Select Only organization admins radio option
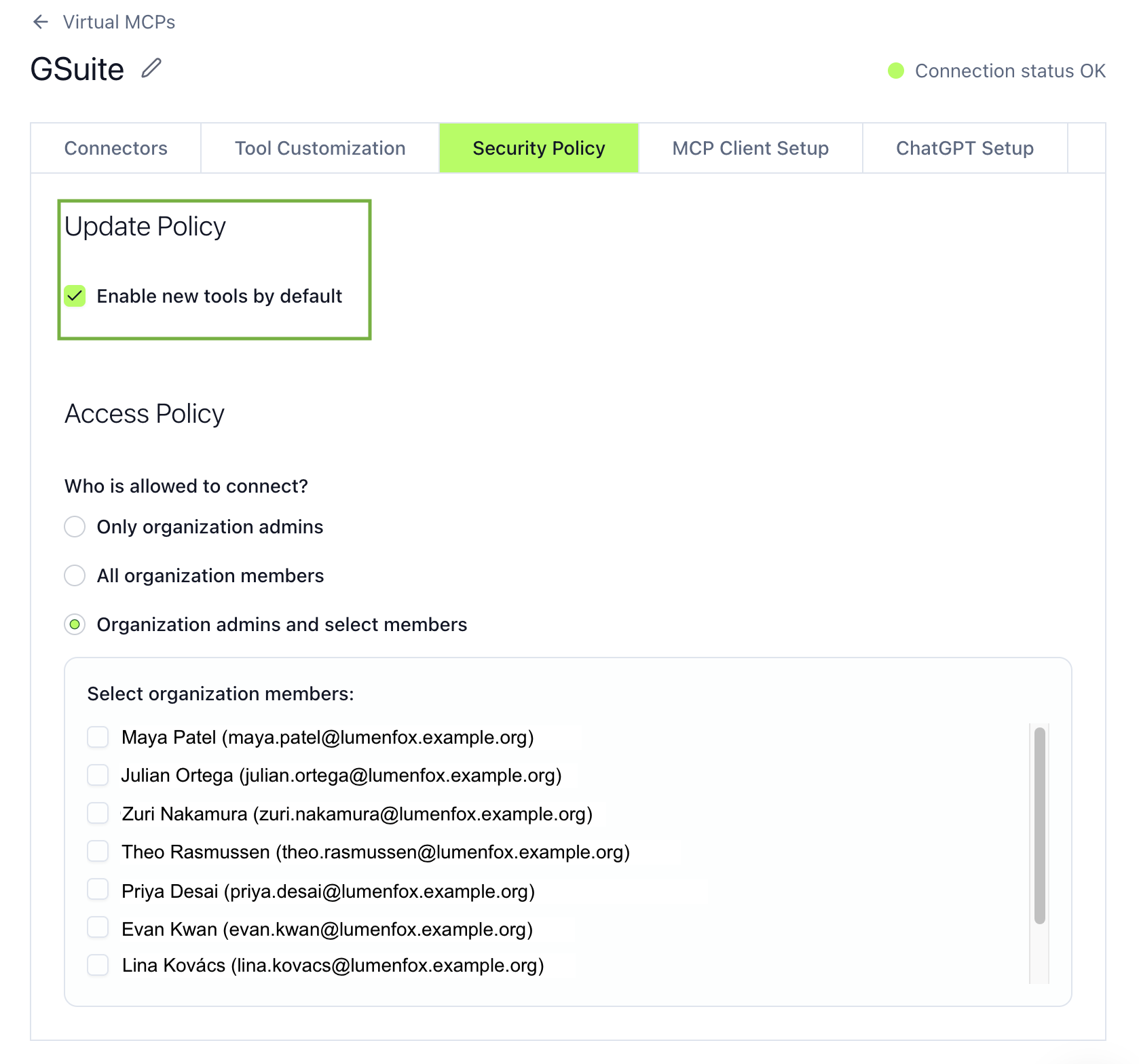Image resolution: width=1139 pixels, height=1064 pixels. pyautogui.click(x=75, y=527)
